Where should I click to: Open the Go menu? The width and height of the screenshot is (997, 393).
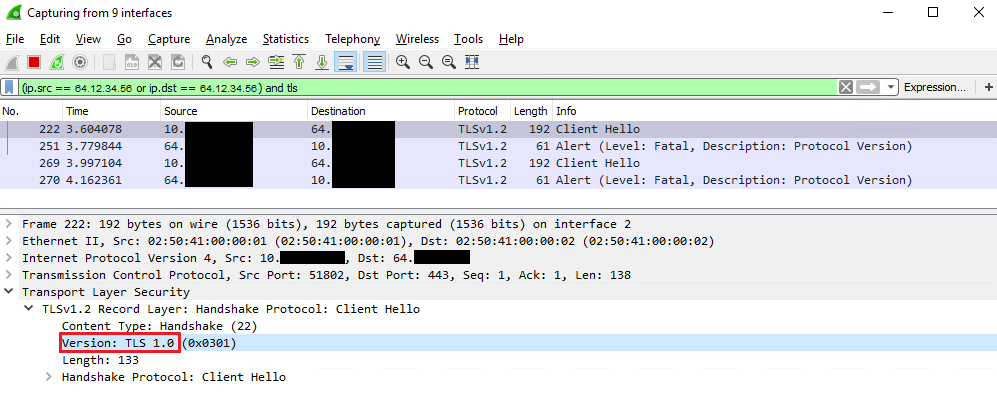pyautogui.click(x=125, y=39)
